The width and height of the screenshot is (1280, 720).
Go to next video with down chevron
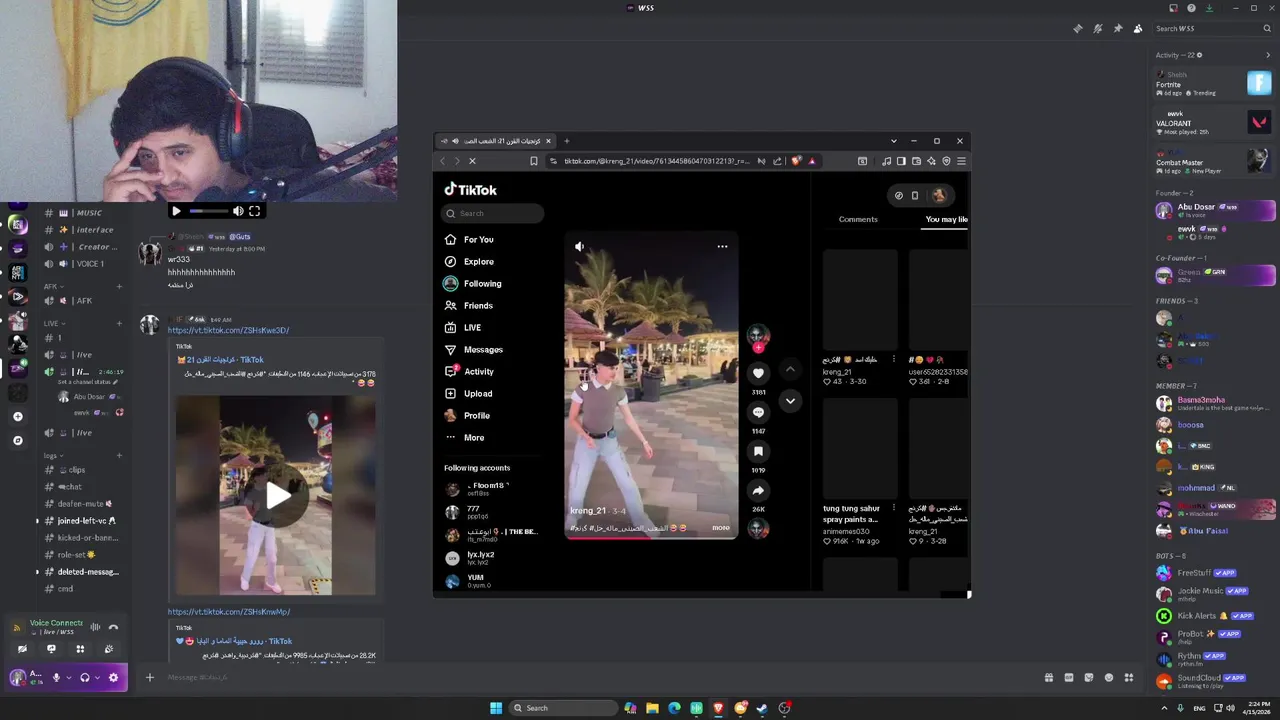(790, 401)
